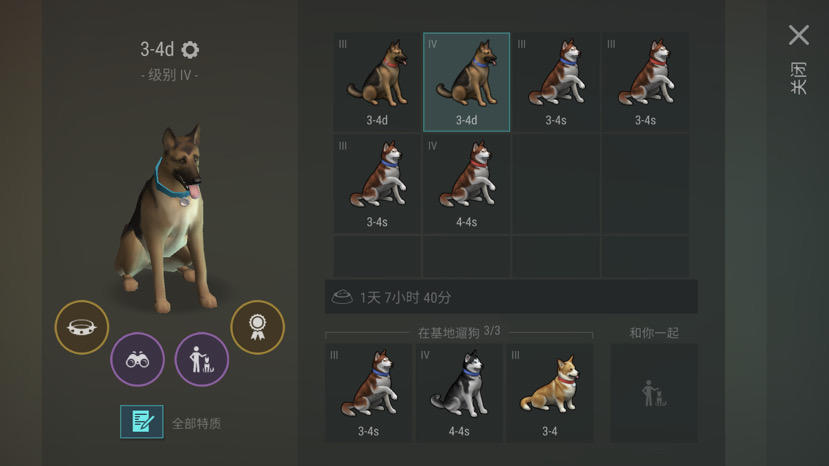Select the black 4-4s husky at base
Image resolution: width=829 pixels, height=466 pixels.
459,393
